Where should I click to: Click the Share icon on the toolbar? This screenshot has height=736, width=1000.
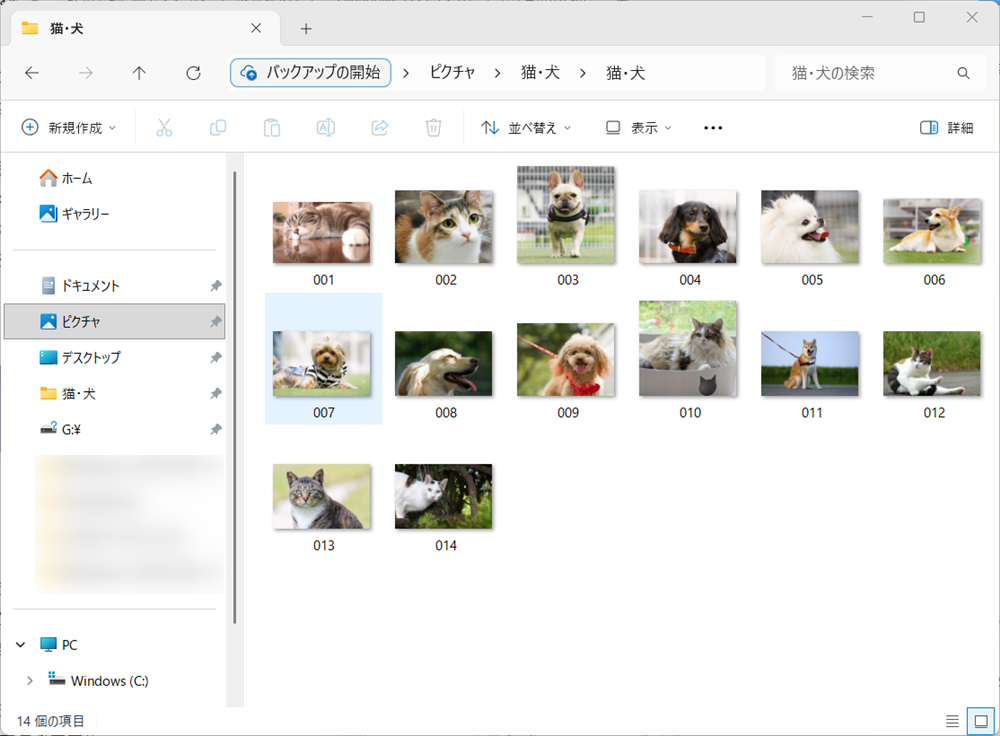(379, 127)
